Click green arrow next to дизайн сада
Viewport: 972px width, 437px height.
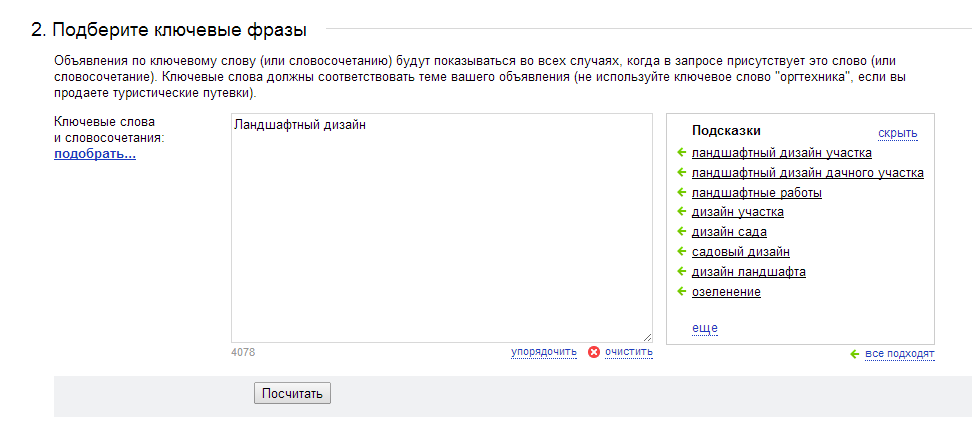[681, 232]
